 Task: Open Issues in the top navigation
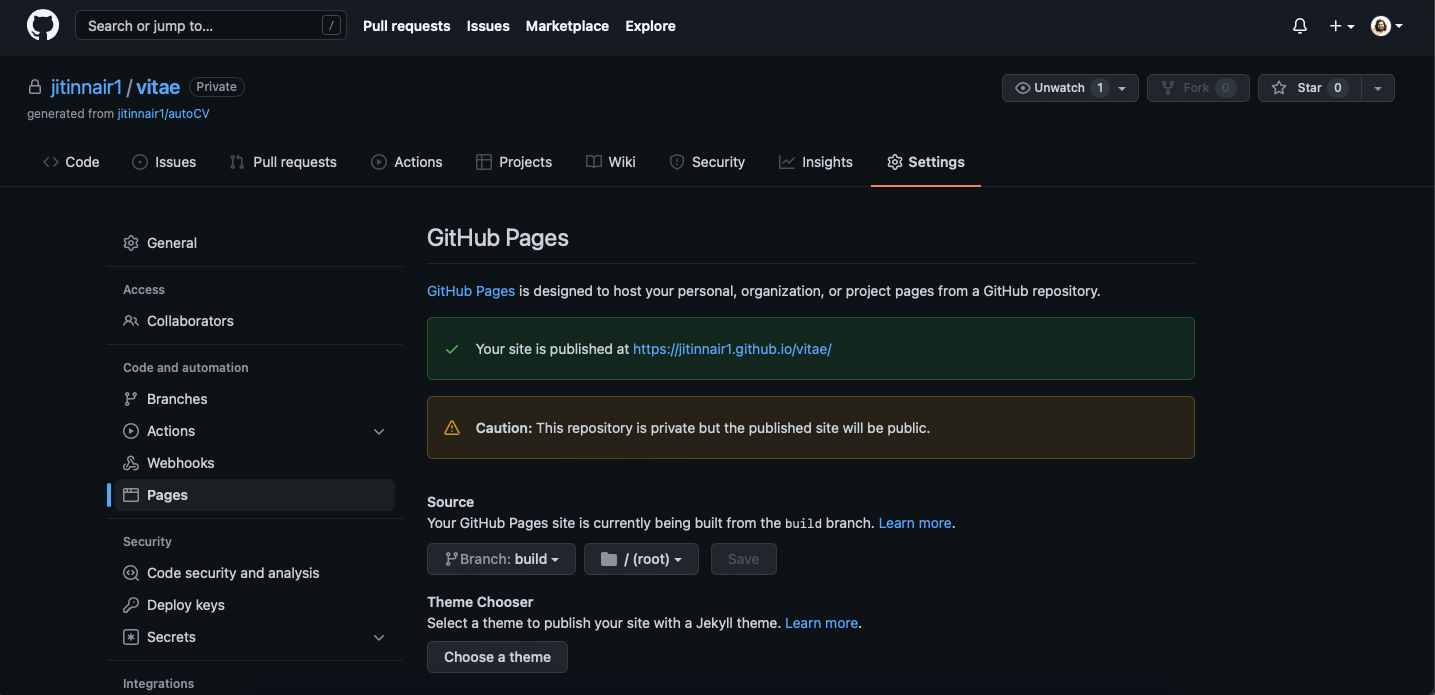click(488, 26)
